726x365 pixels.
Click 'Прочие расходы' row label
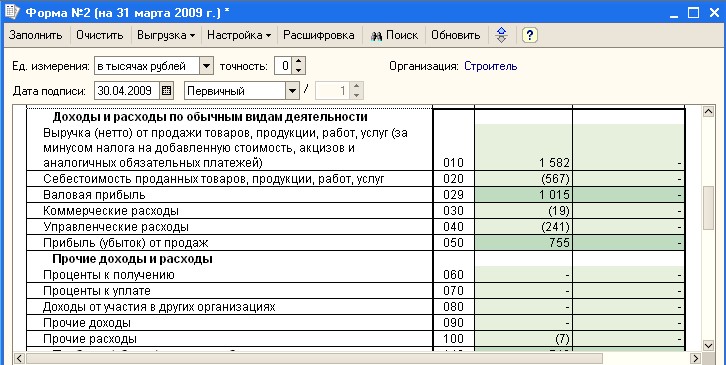[x=90, y=339]
